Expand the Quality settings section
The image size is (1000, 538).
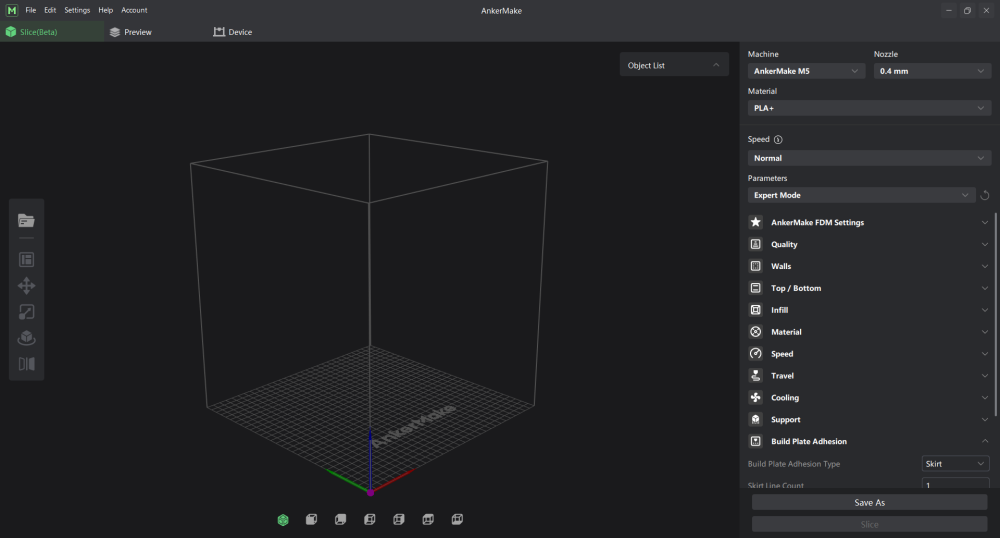pos(869,244)
